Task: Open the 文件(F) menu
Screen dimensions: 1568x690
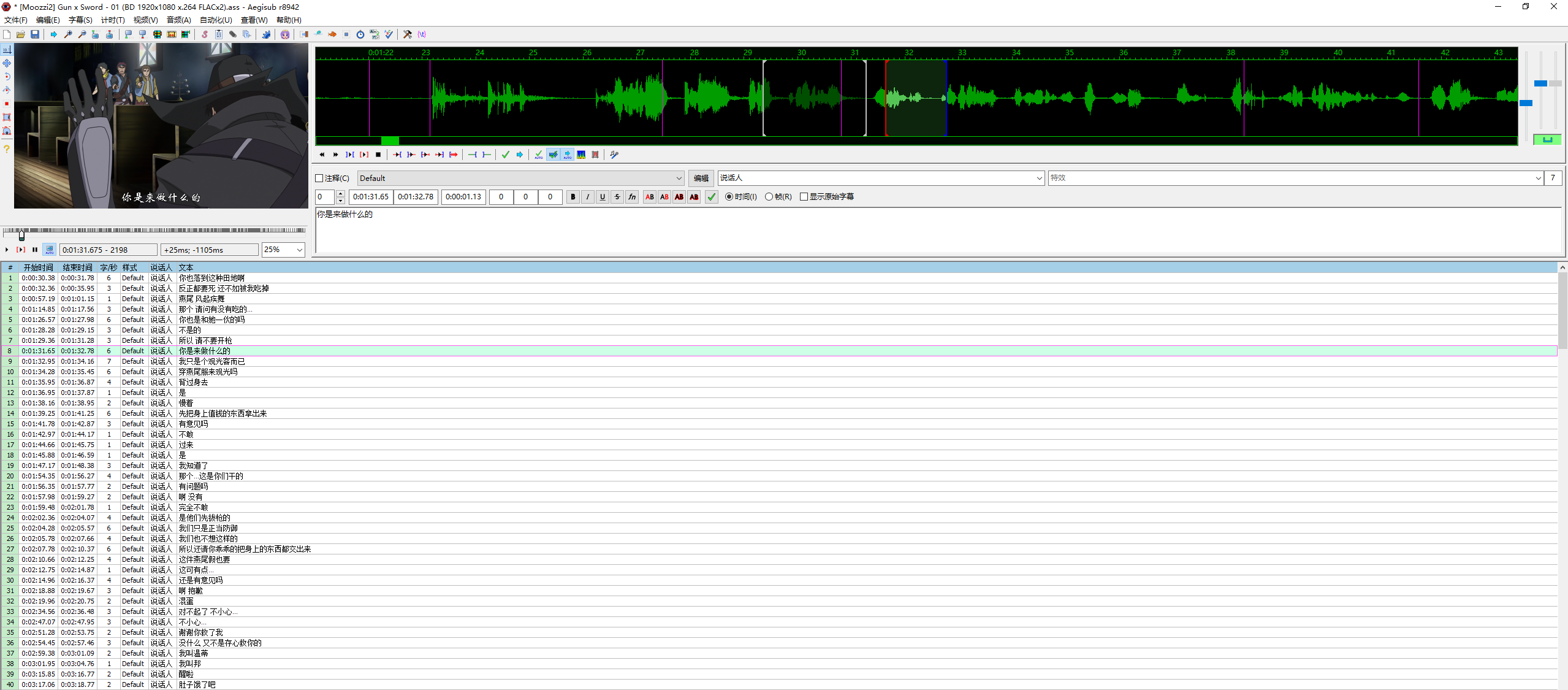Action: coord(16,20)
